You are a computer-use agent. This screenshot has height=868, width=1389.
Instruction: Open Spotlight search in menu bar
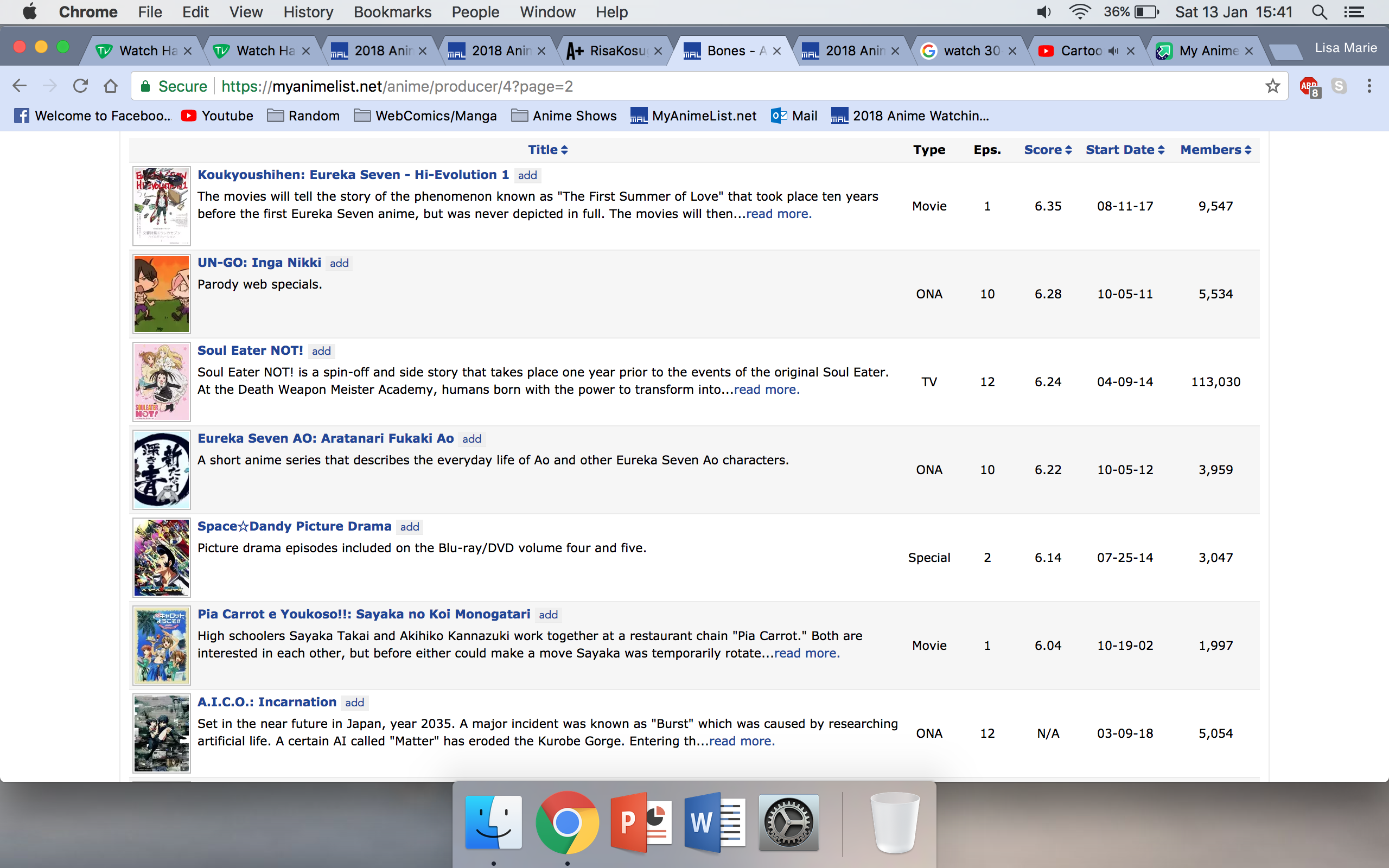point(1319,12)
